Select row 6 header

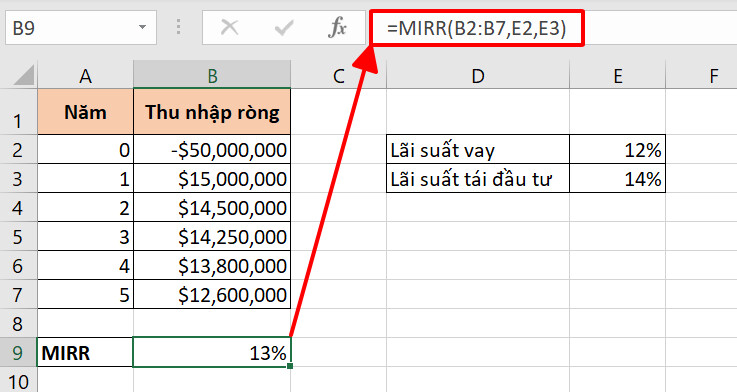(18, 266)
